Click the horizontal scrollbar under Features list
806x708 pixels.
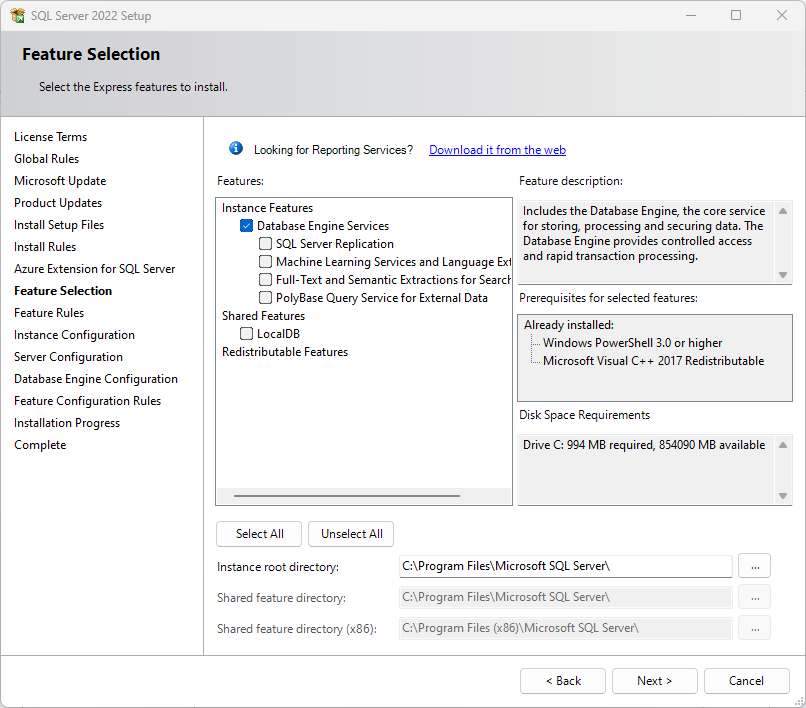coord(346,496)
